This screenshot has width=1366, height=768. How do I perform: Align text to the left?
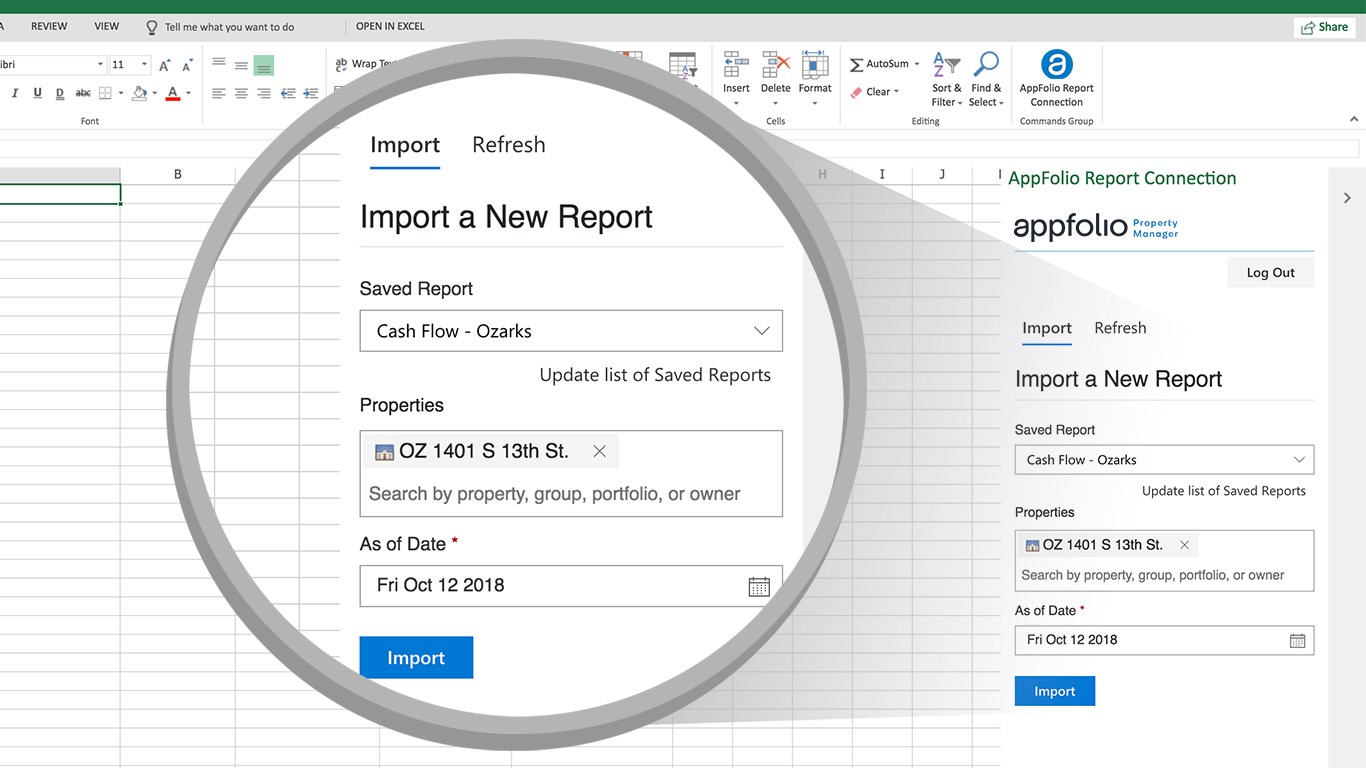click(219, 93)
